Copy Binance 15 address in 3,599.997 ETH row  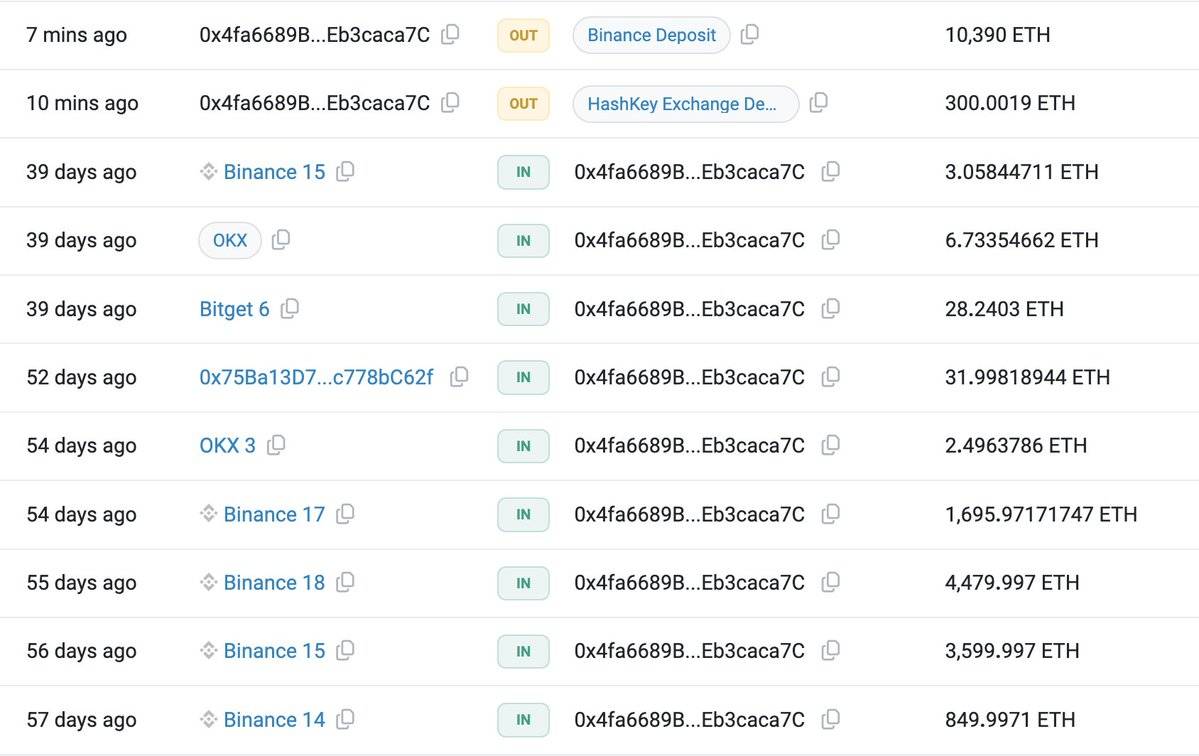pyautogui.click(x=346, y=651)
